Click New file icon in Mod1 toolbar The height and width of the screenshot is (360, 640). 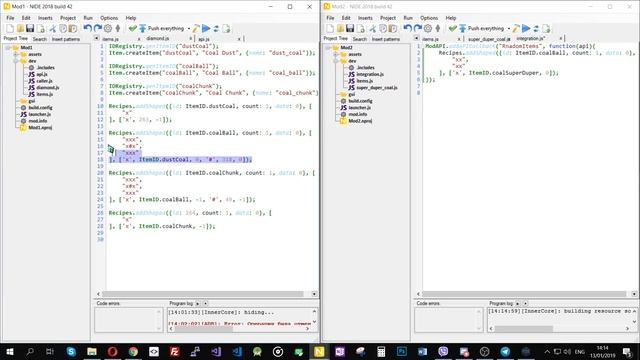tap(10, 29)
